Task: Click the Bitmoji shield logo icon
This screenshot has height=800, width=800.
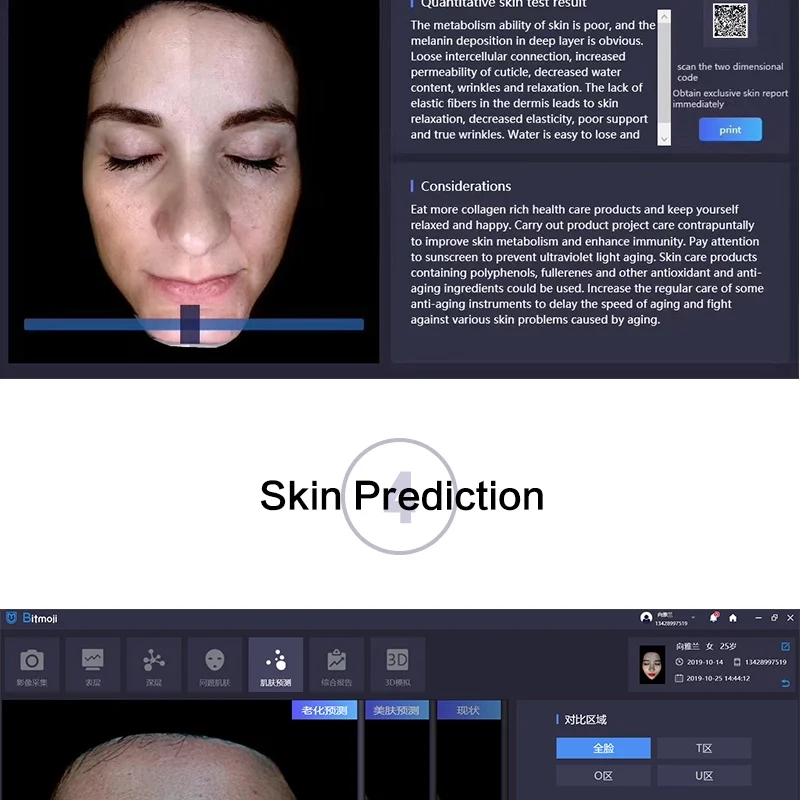Action: click(x=12, y=618)
